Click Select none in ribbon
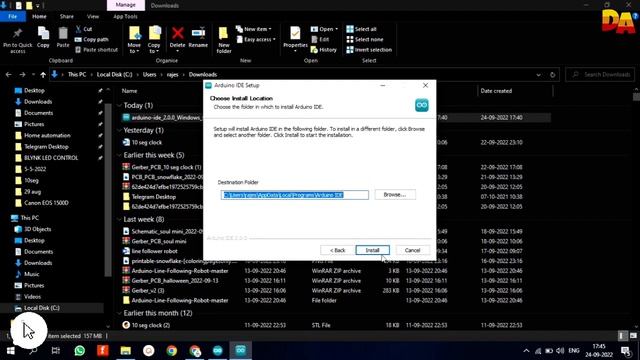The height and width of the screenshot is (360, 640). tap(365, 40)
